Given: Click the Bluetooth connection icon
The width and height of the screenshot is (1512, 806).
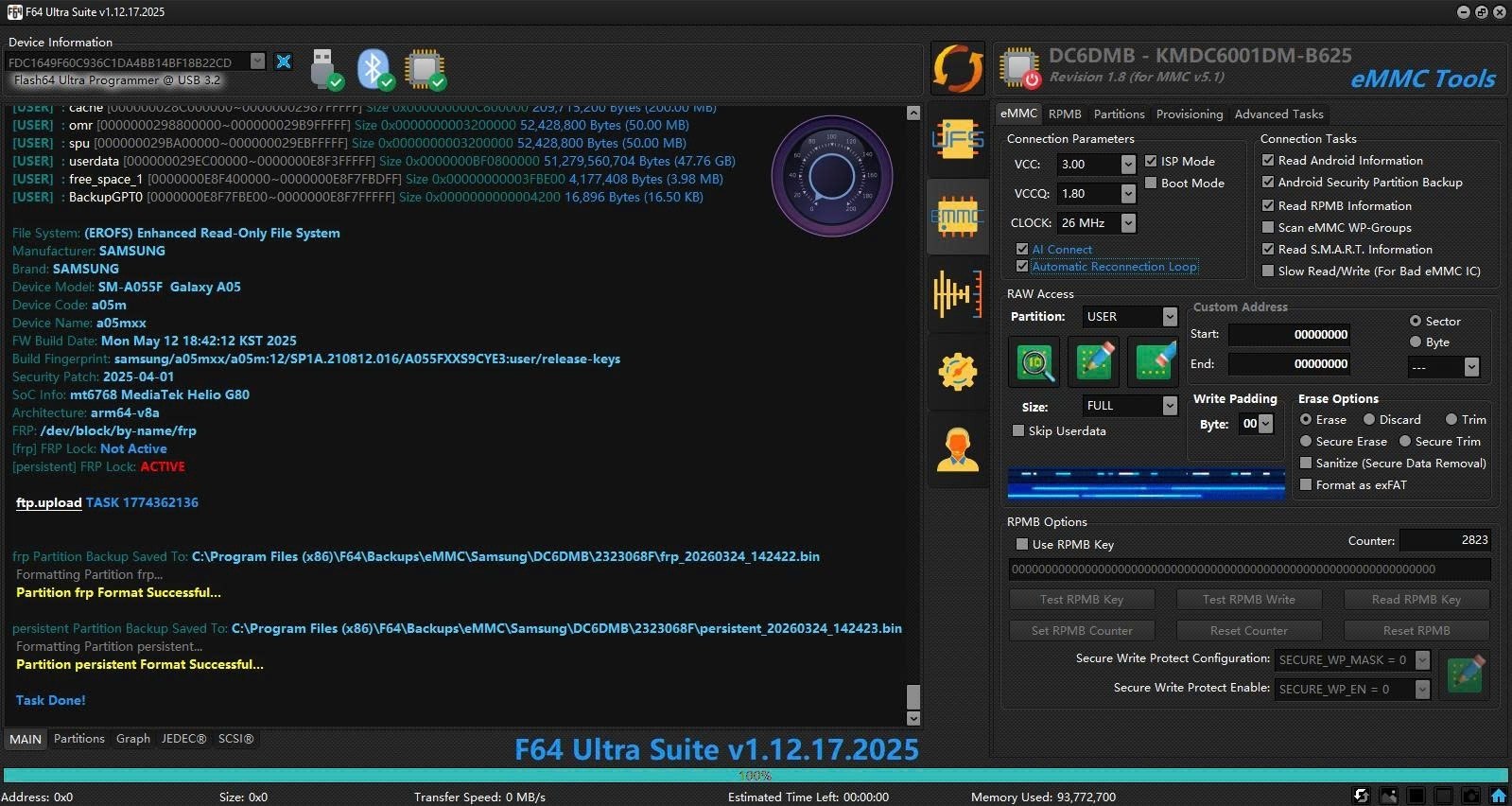Looking at the screenshot, I should click(374, 68).
